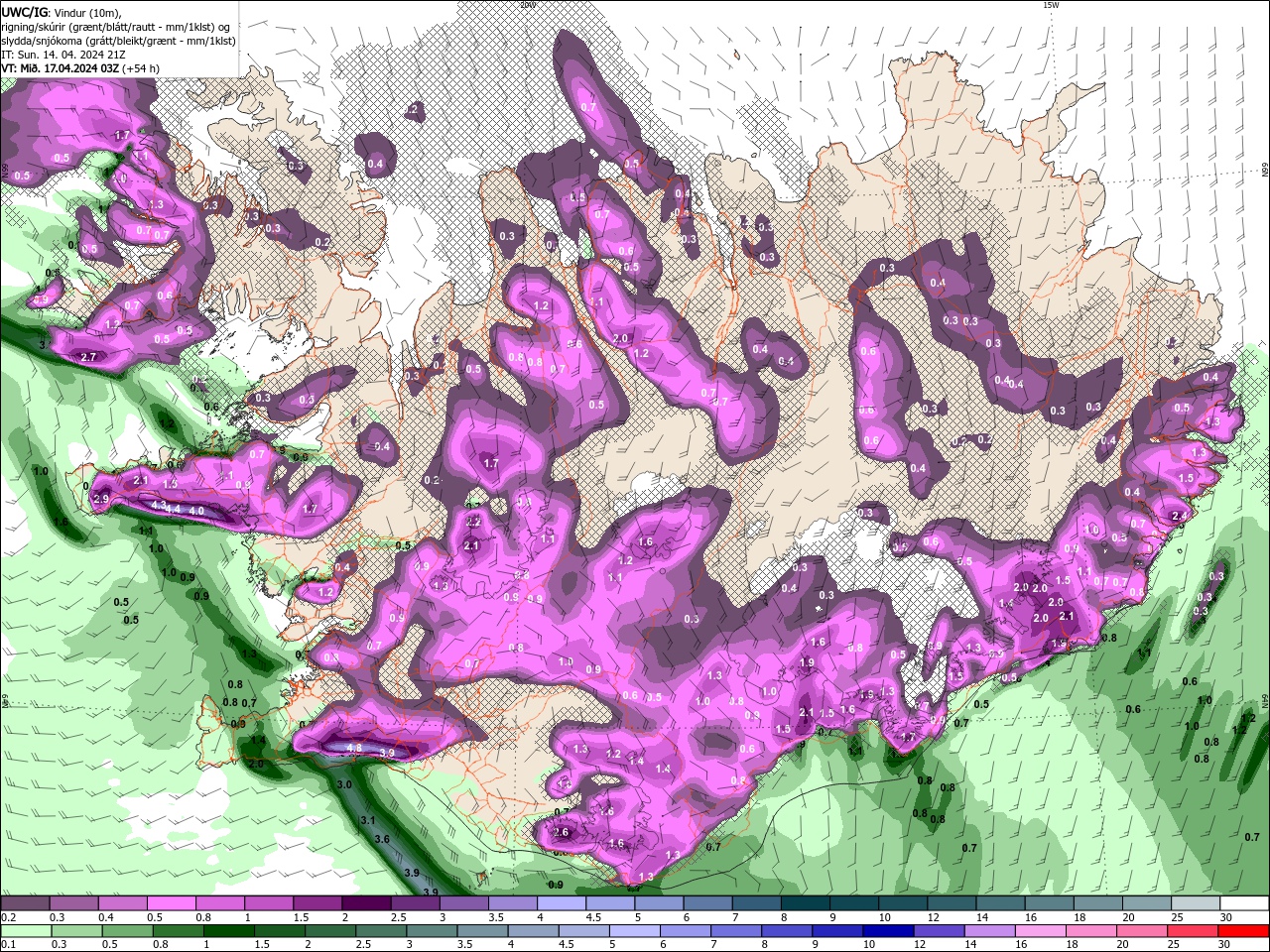
Task: Click the '15W' longitude label
Action: pyautogui.click(x=1051, y=5)
